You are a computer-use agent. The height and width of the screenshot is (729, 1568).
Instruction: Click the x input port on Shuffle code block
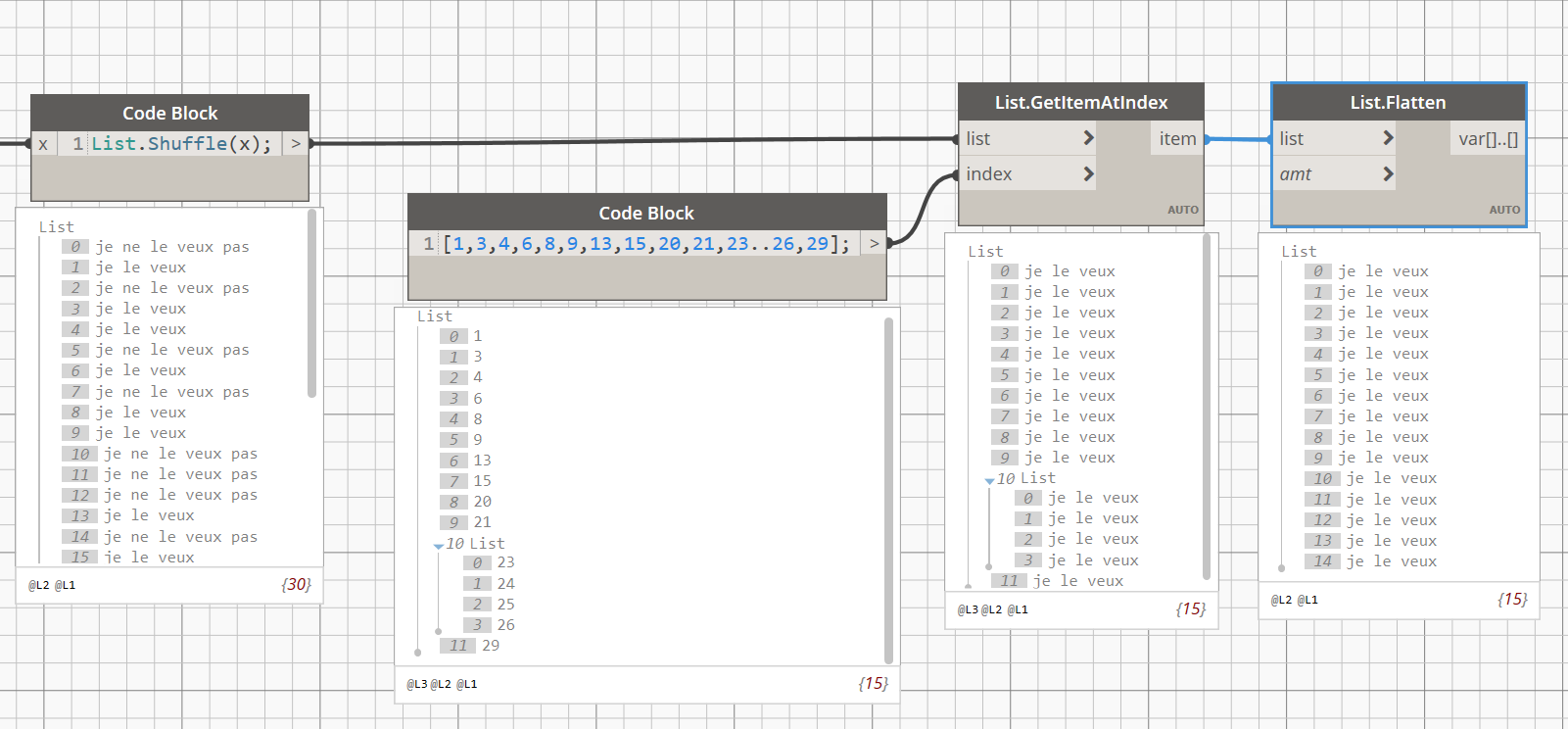(43, 144)
